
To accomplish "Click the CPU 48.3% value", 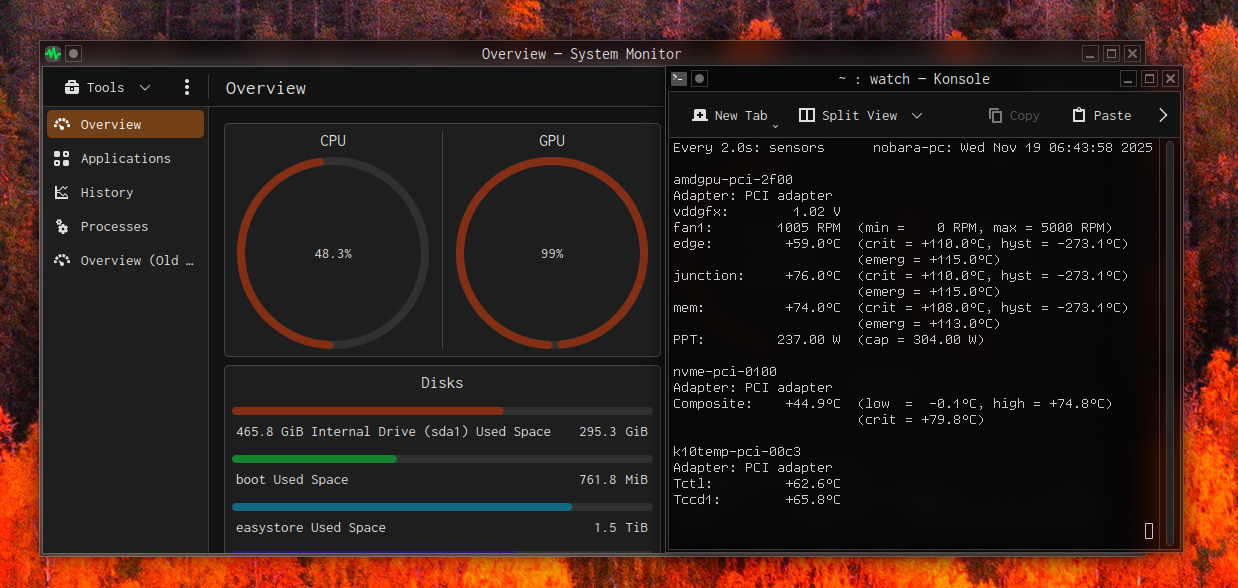I will [333, 254].
